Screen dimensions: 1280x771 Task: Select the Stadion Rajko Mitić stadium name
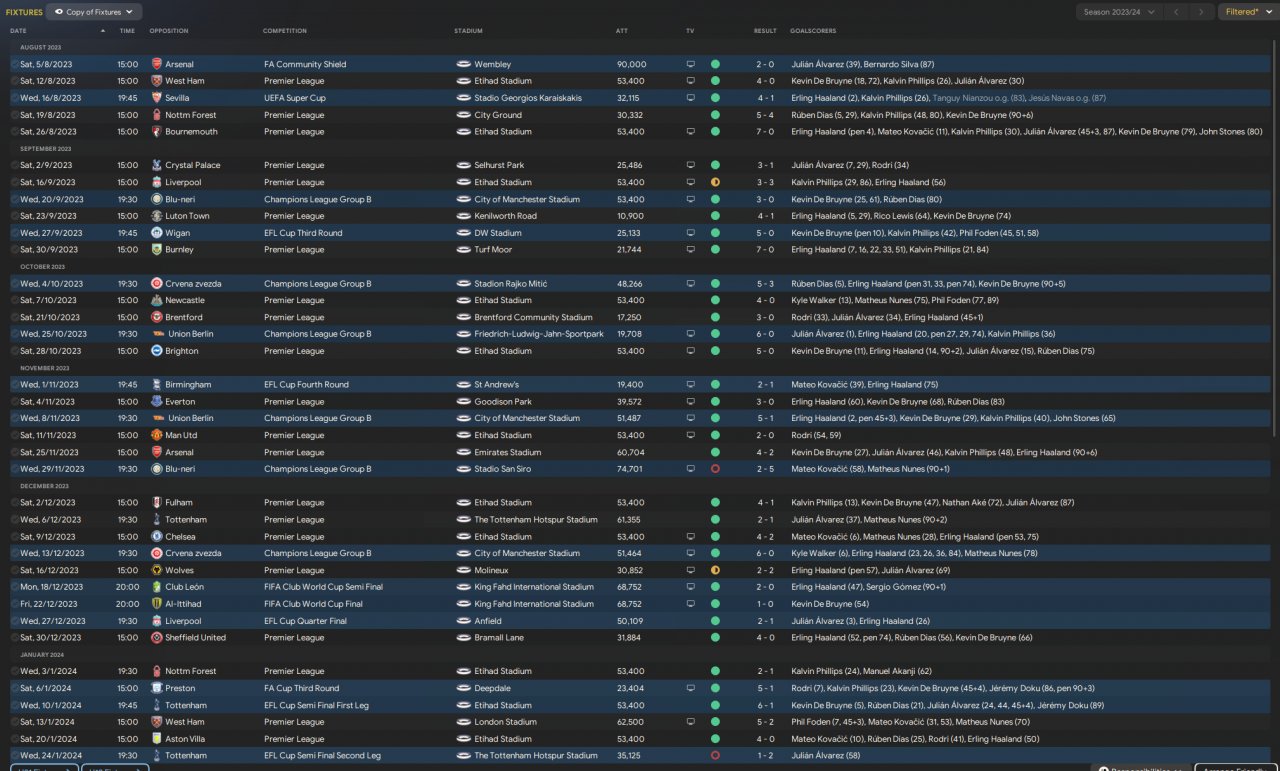pyautogui.click(x=511, y=284)
